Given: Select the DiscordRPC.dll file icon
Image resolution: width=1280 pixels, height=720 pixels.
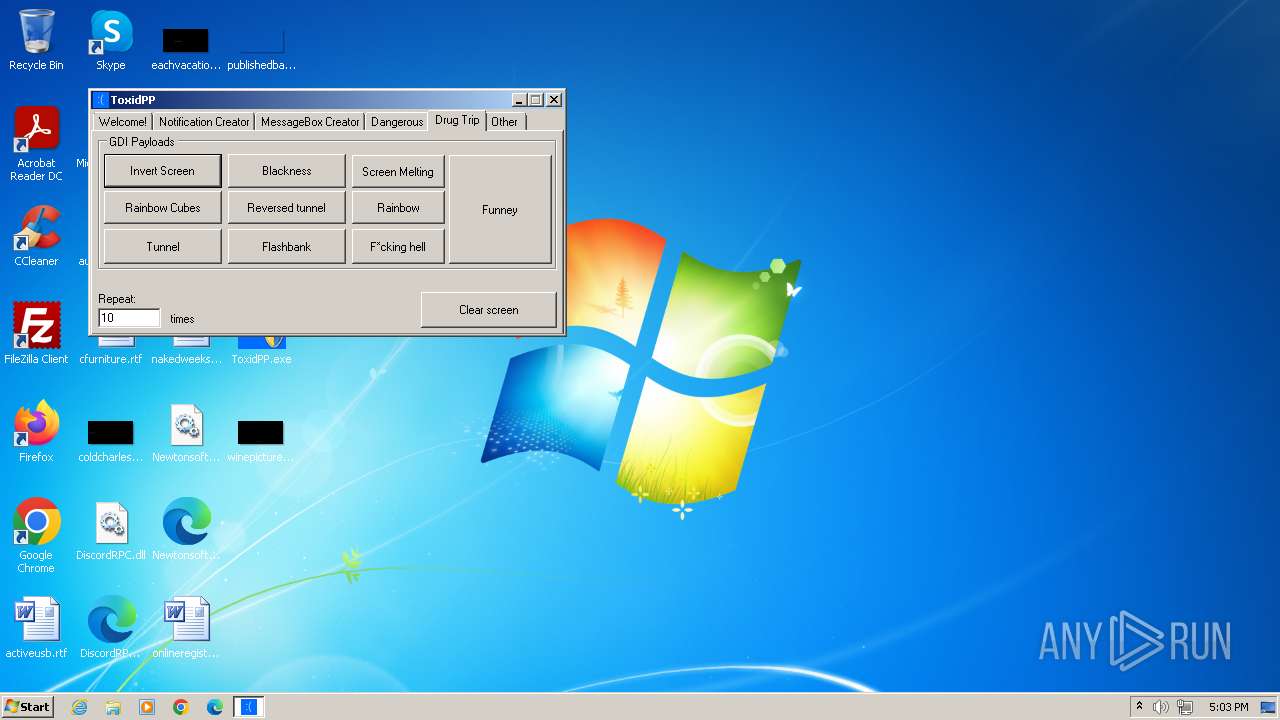Looking at the screenshot, I should coord(111,531).
